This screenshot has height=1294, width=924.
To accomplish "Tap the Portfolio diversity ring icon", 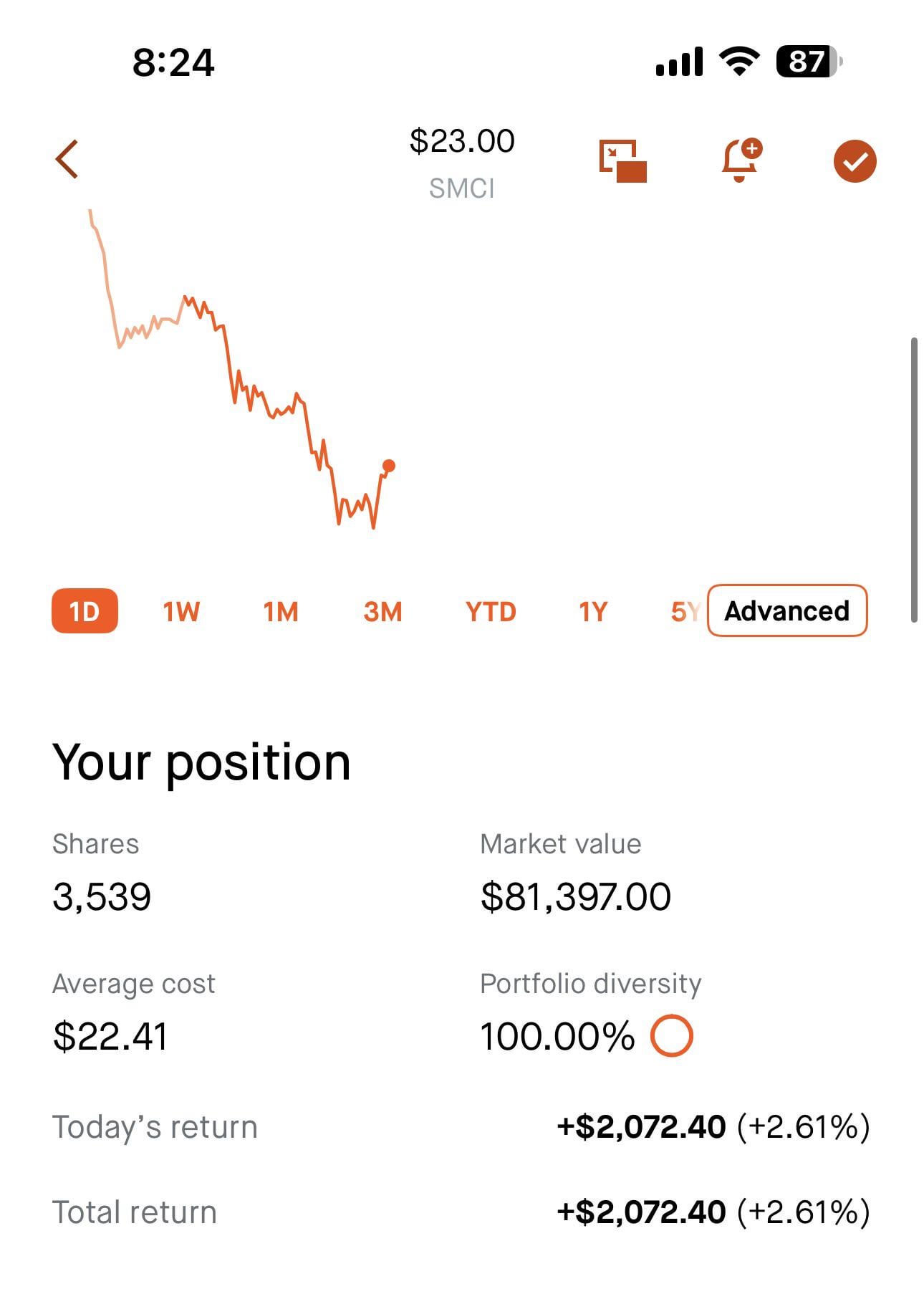I will [671, 1036].
